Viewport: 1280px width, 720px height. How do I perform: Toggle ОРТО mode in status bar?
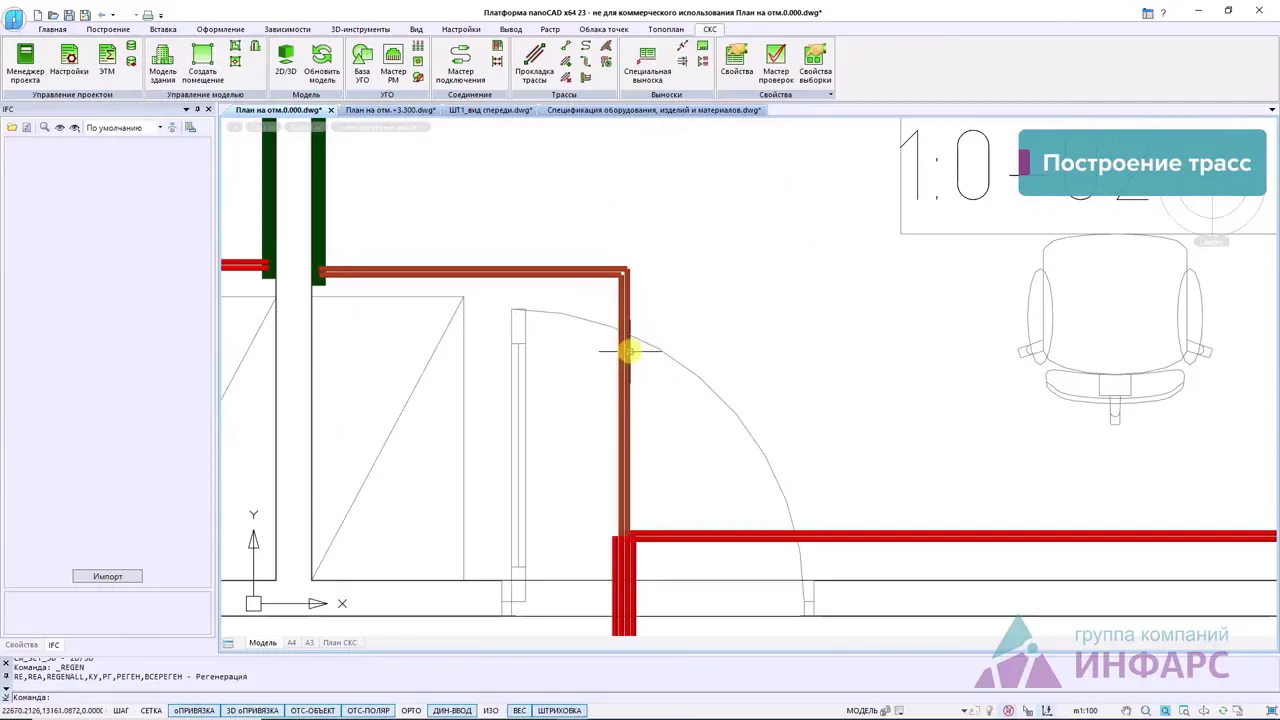coord(411,711)
